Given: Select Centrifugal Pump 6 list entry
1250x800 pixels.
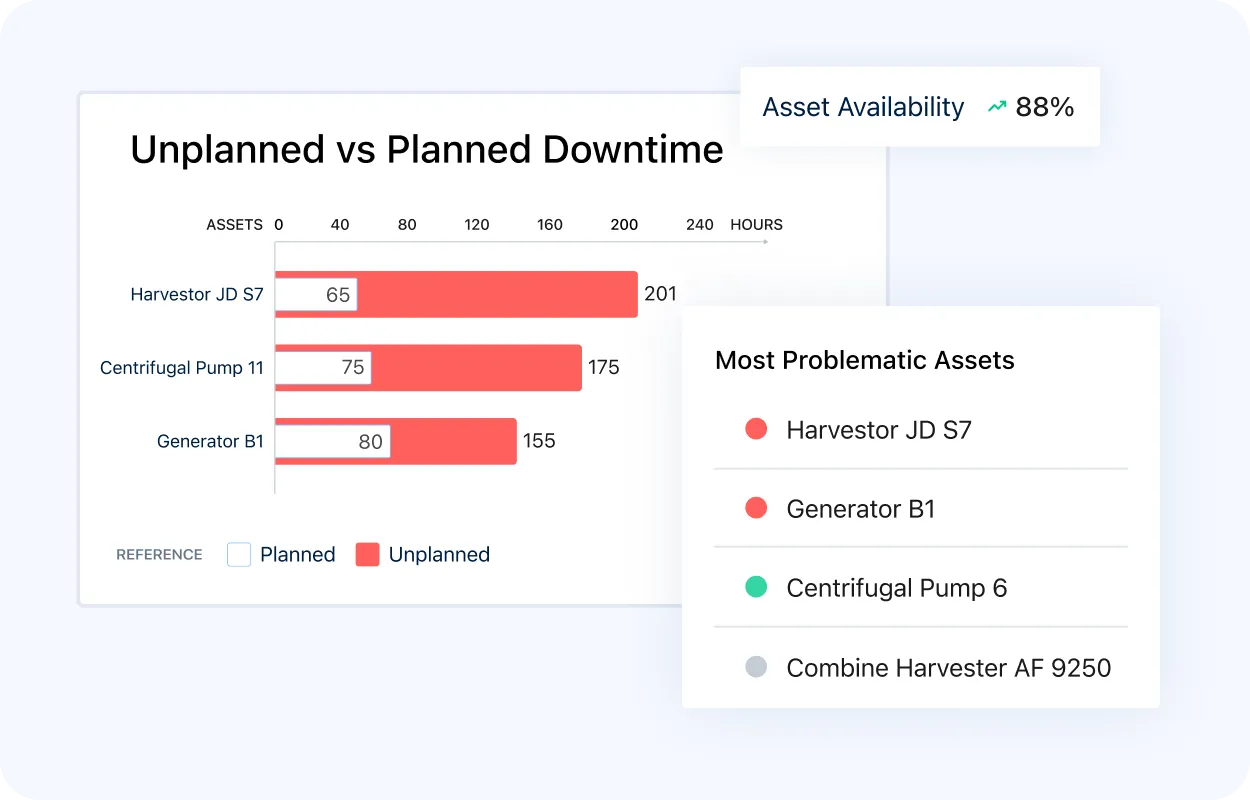Looking at the screenshot, I should coord(897,588).
